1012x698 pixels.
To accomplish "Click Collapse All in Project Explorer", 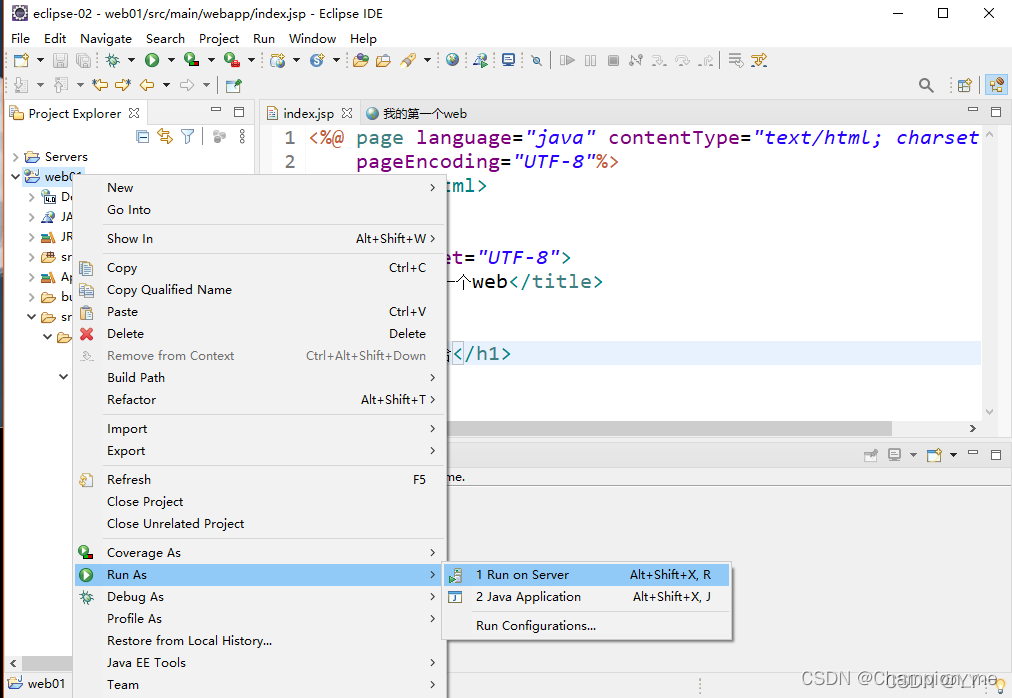I will (x=143, y=136).
